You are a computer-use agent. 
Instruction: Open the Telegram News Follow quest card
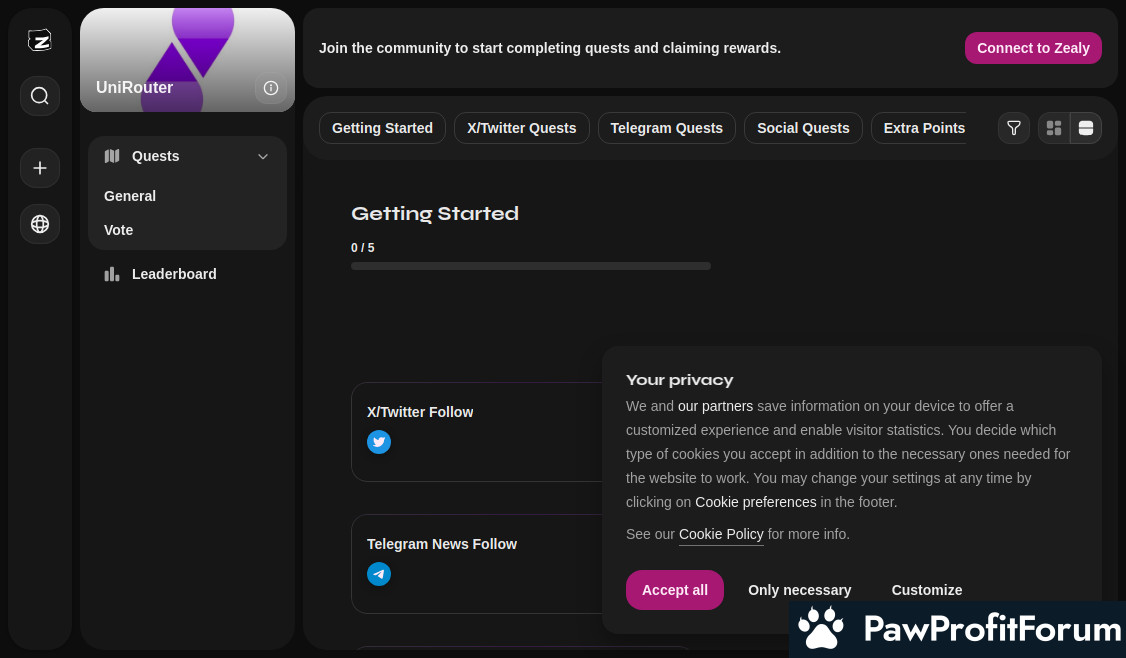click(x=477, y=564)
